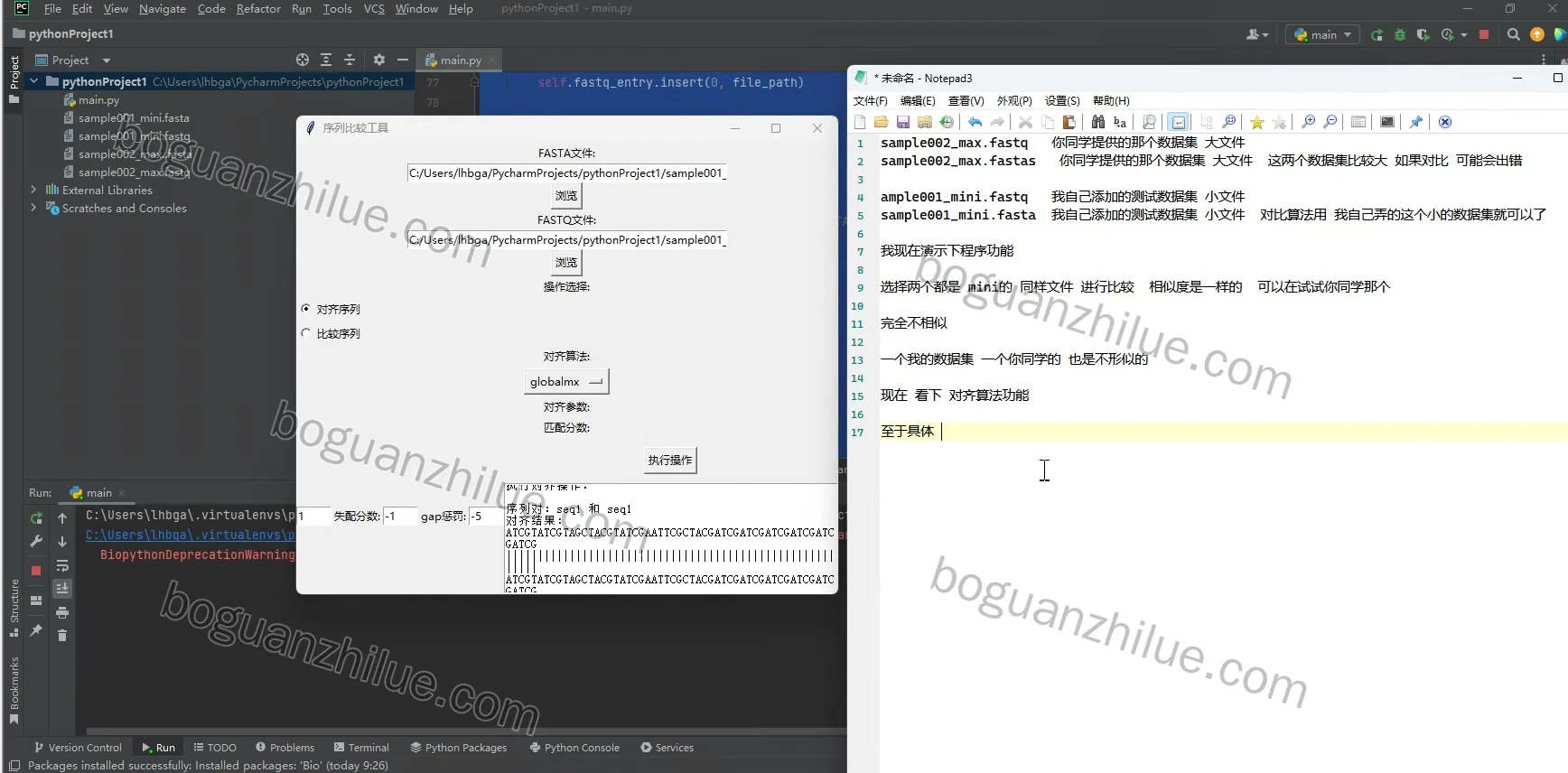Open the Python Console tab
This screenshot has height=773, width=1568.
(574, 748)
